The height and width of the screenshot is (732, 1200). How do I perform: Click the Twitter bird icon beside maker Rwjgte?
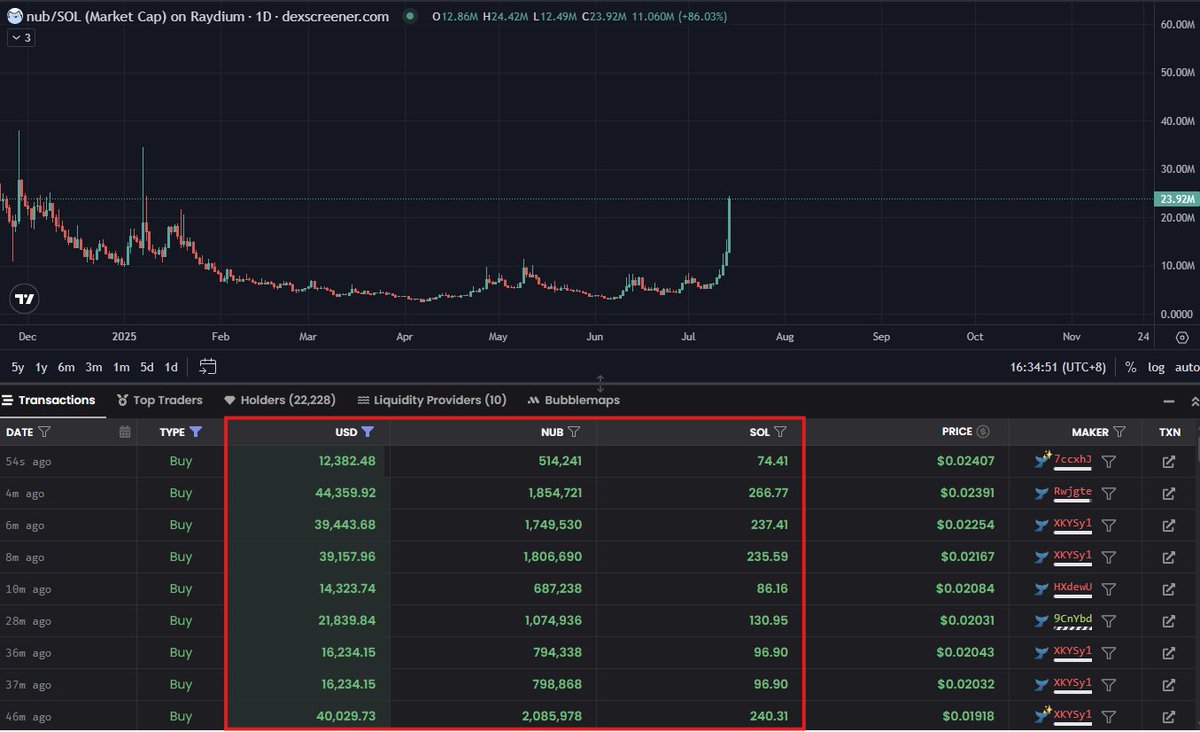(x=1040, y=493)
